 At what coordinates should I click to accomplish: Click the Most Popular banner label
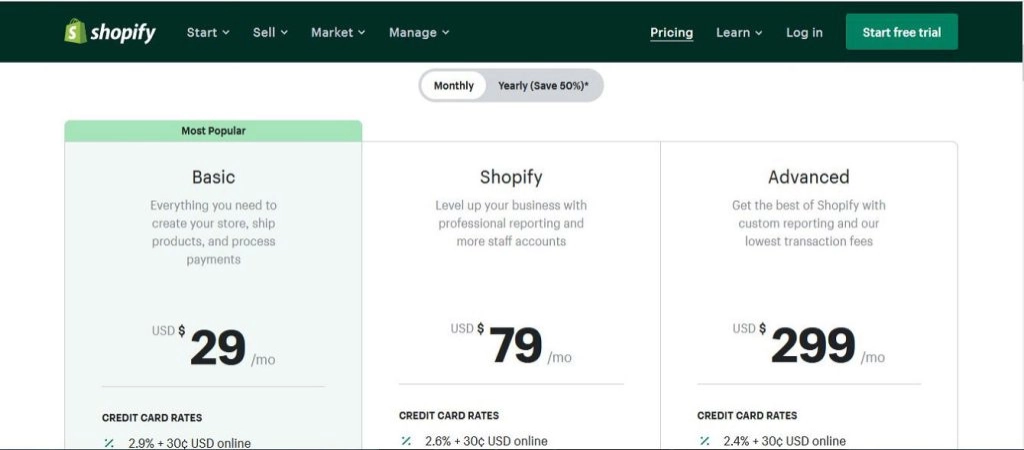(213, 131)
